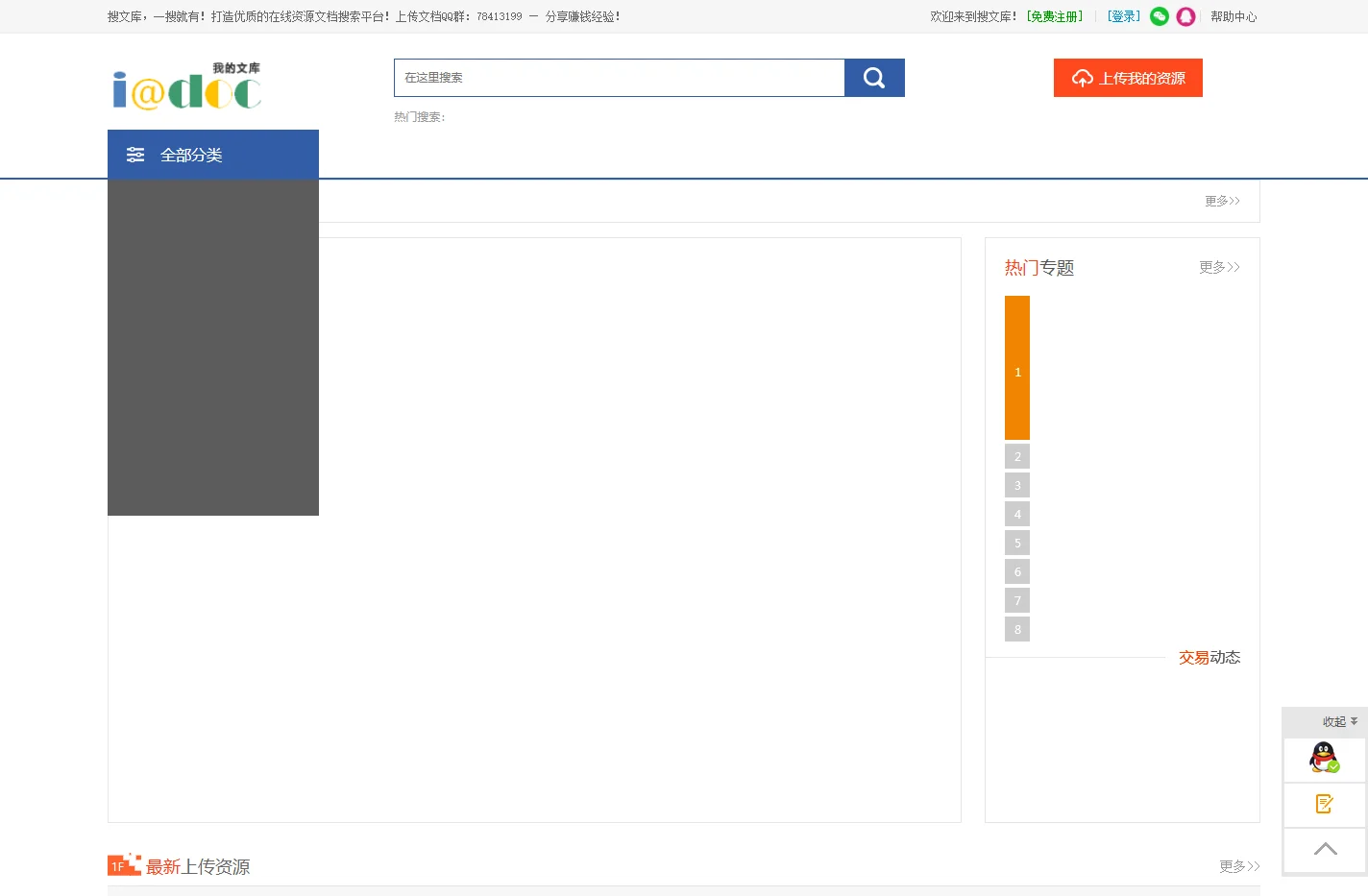Select hot topic tab 8

point(1017,629)
